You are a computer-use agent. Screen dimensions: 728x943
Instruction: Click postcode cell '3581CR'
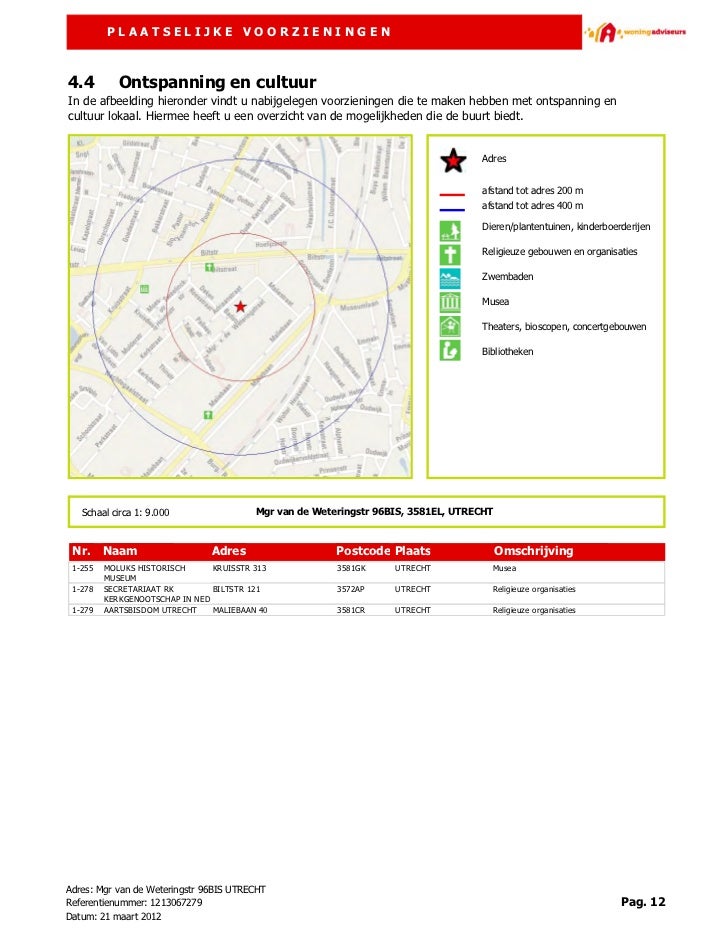[350, 610]
